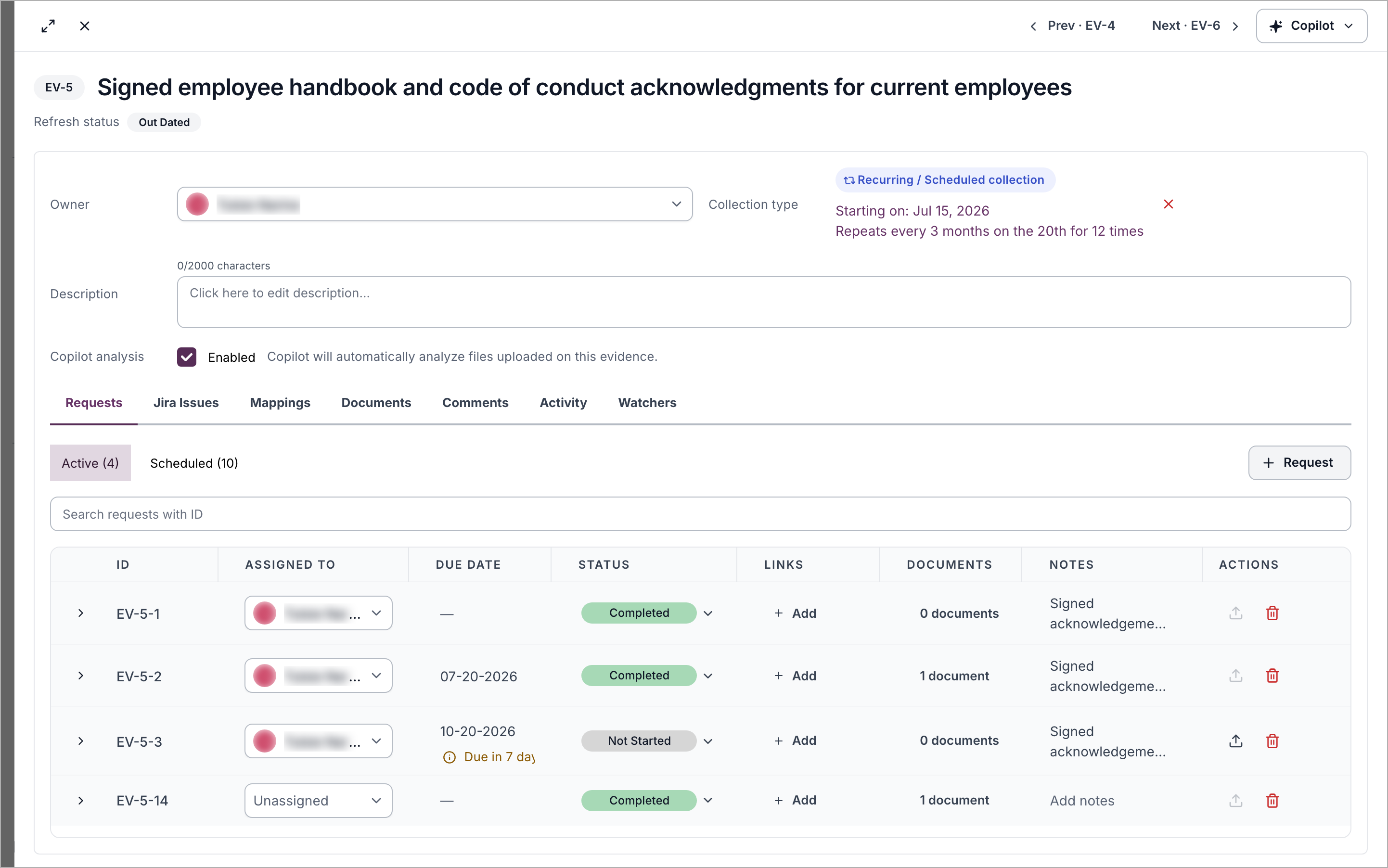The height and width of the screenshot is (868, 1388).
Task: View the Activity tab
Action: click(x=563, y=402)
